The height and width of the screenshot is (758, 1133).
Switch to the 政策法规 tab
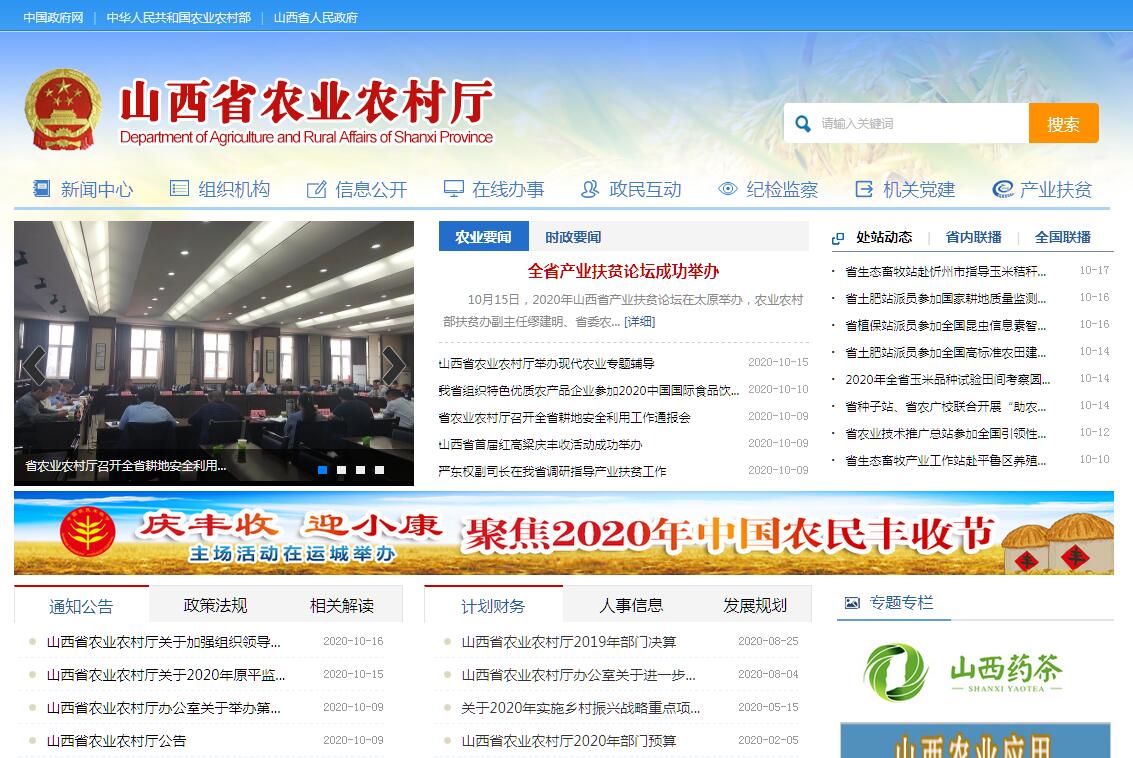(x=215, y=605)
